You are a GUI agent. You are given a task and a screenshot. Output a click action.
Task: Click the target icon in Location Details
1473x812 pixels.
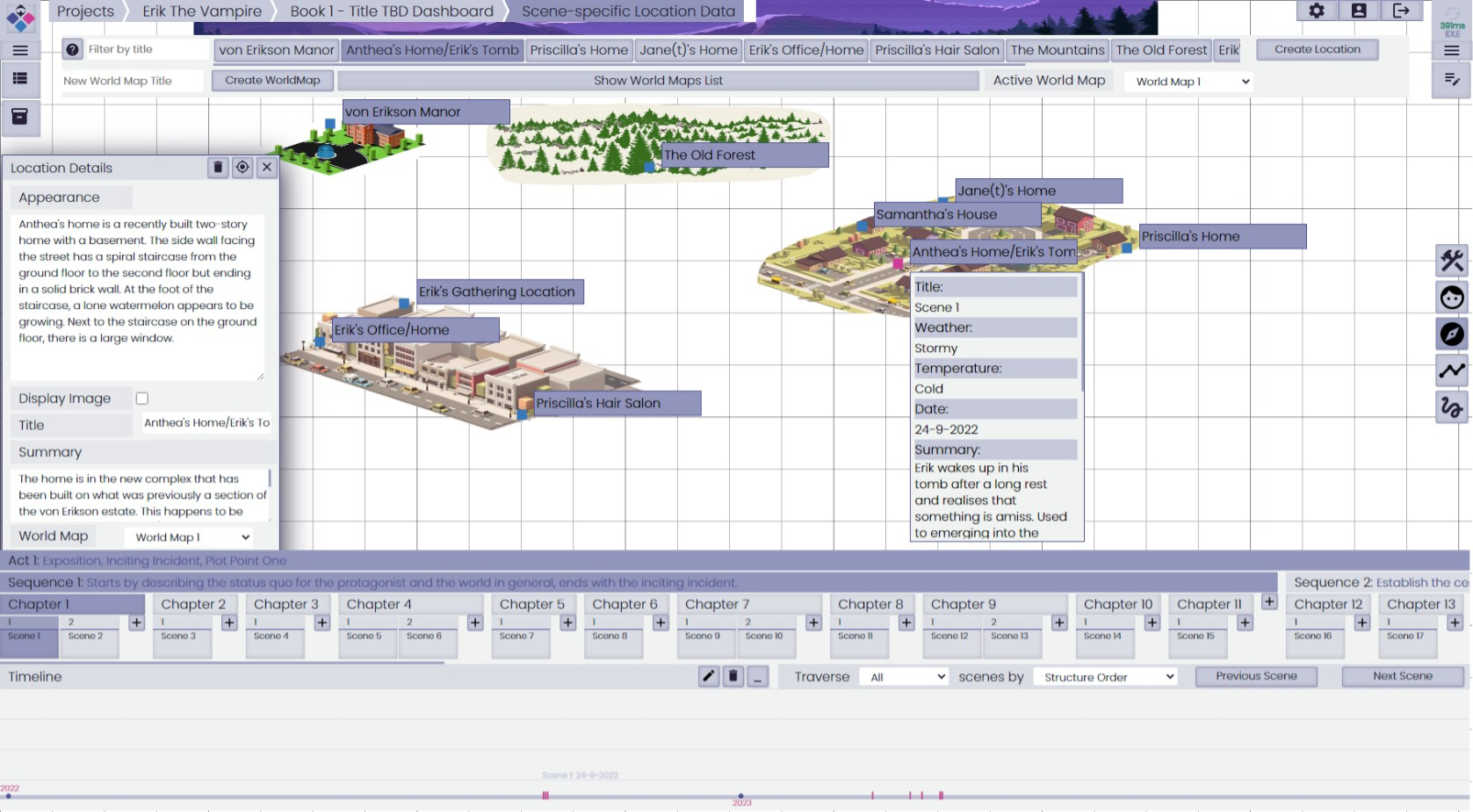(x=242, y=168)
